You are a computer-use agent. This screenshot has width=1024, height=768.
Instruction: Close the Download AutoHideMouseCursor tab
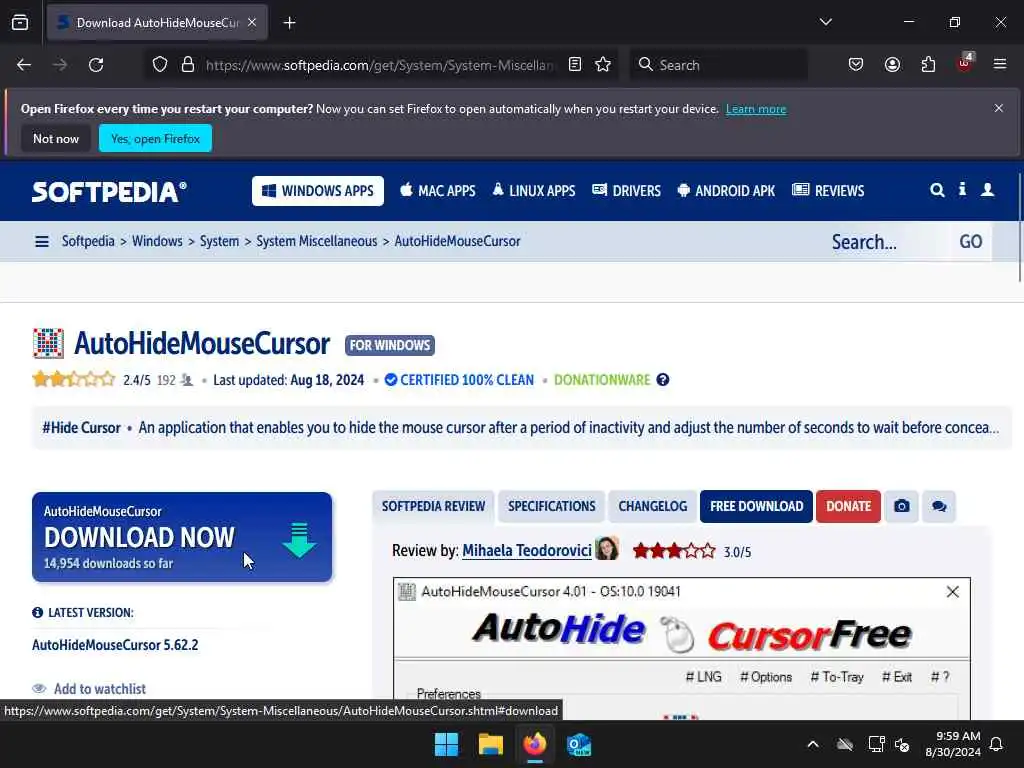252,22
